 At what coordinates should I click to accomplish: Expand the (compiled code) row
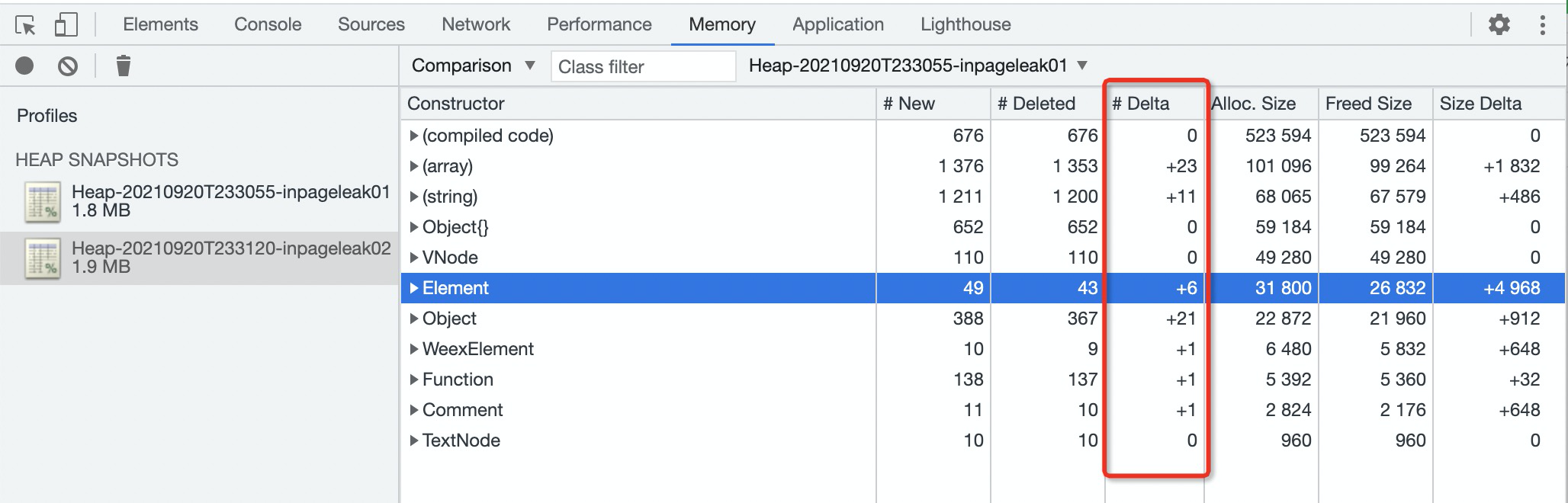coord(414,136)
